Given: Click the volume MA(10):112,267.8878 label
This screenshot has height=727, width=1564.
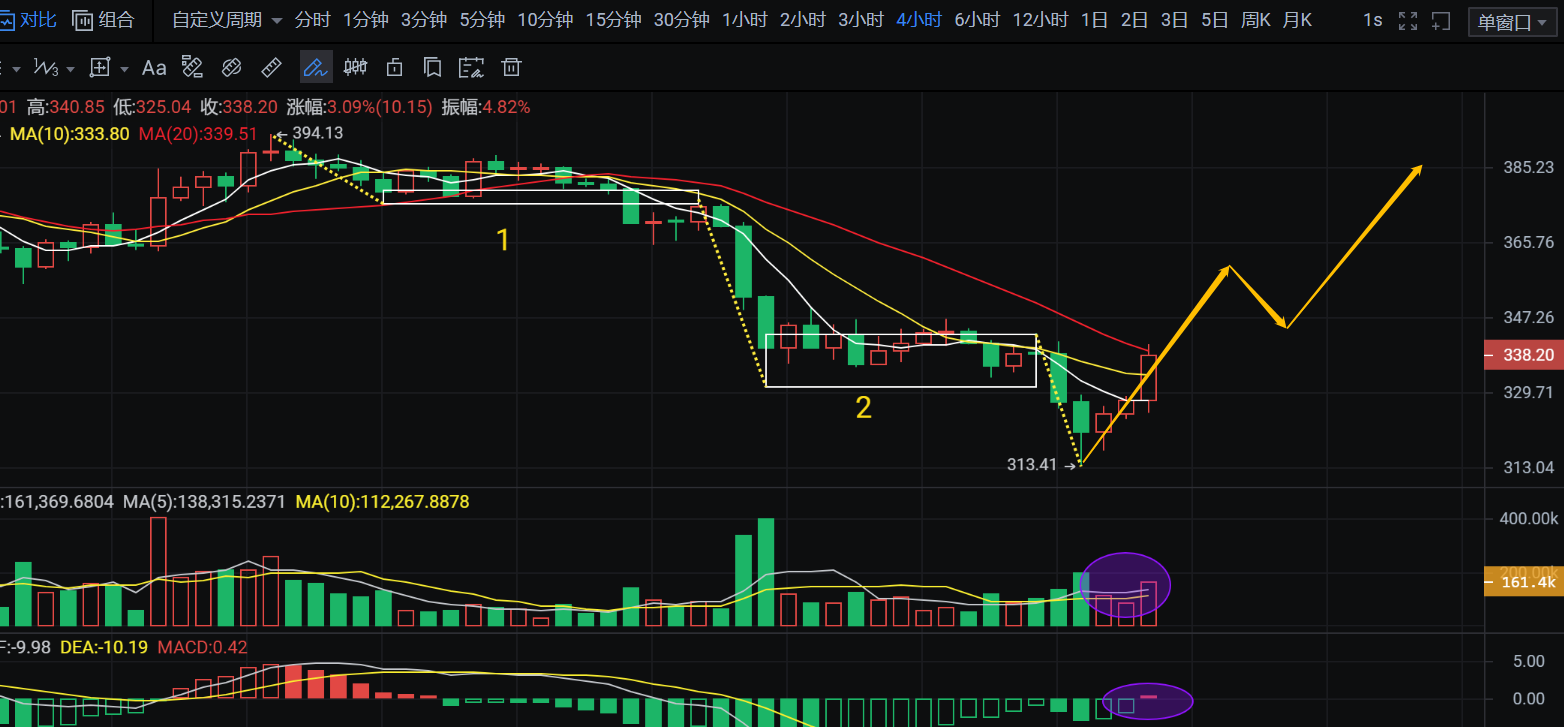Looking at the screenshot, I should click(x=383, y=501).
